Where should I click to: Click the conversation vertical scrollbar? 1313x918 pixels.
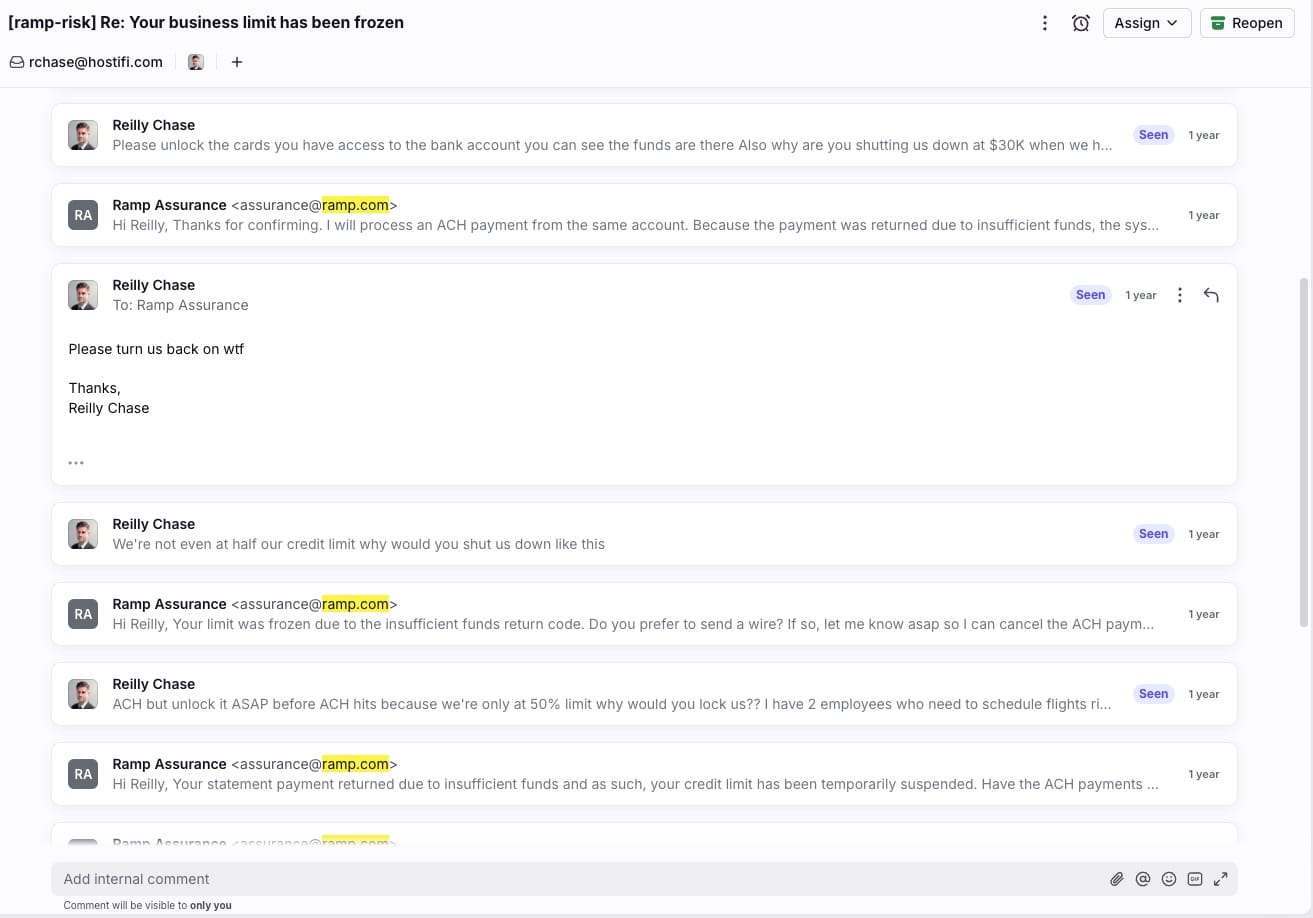tap(1303, 452)
